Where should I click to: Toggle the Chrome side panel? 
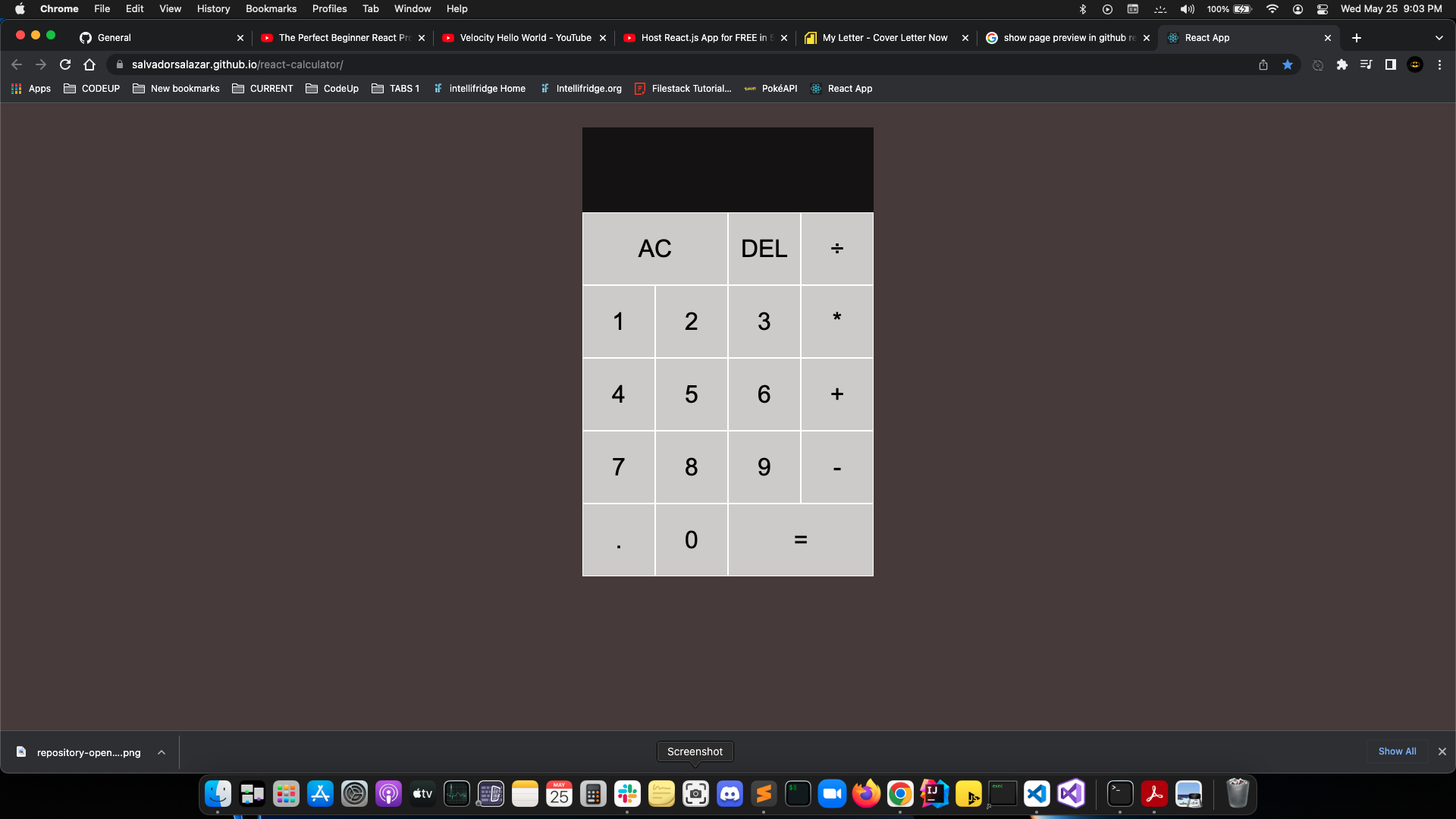[1391, 64]
